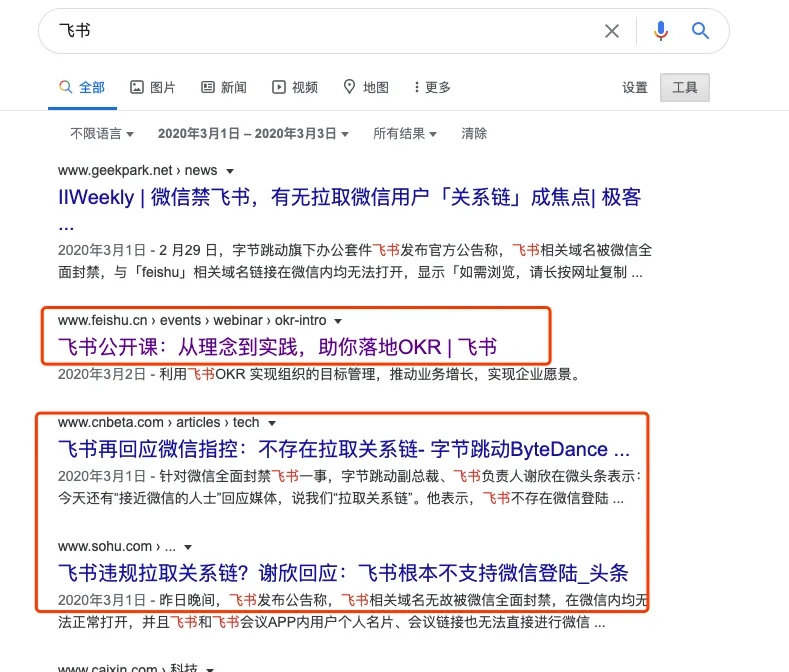The width and height of the screenshot is (789, 672).
Task: Click the www.geekpark.net › news URL text
Action: tap(137, 170)
